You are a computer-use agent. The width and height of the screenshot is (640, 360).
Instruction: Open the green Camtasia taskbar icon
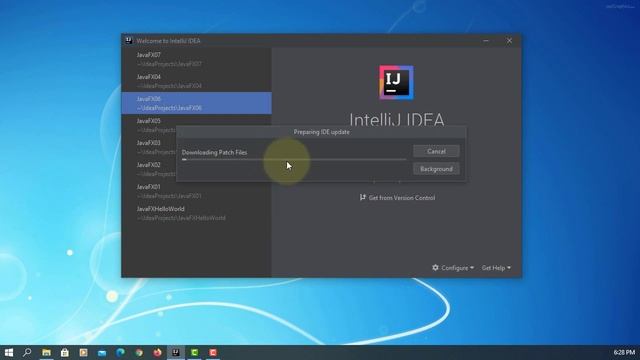[194, 352]
